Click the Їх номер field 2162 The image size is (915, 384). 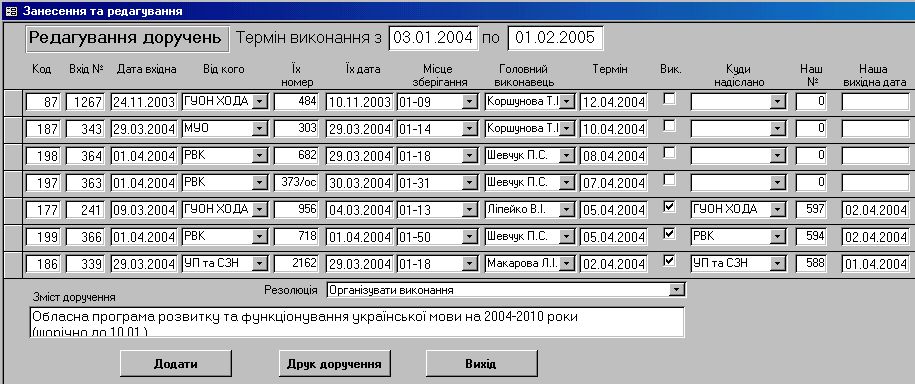coord(296,263)
